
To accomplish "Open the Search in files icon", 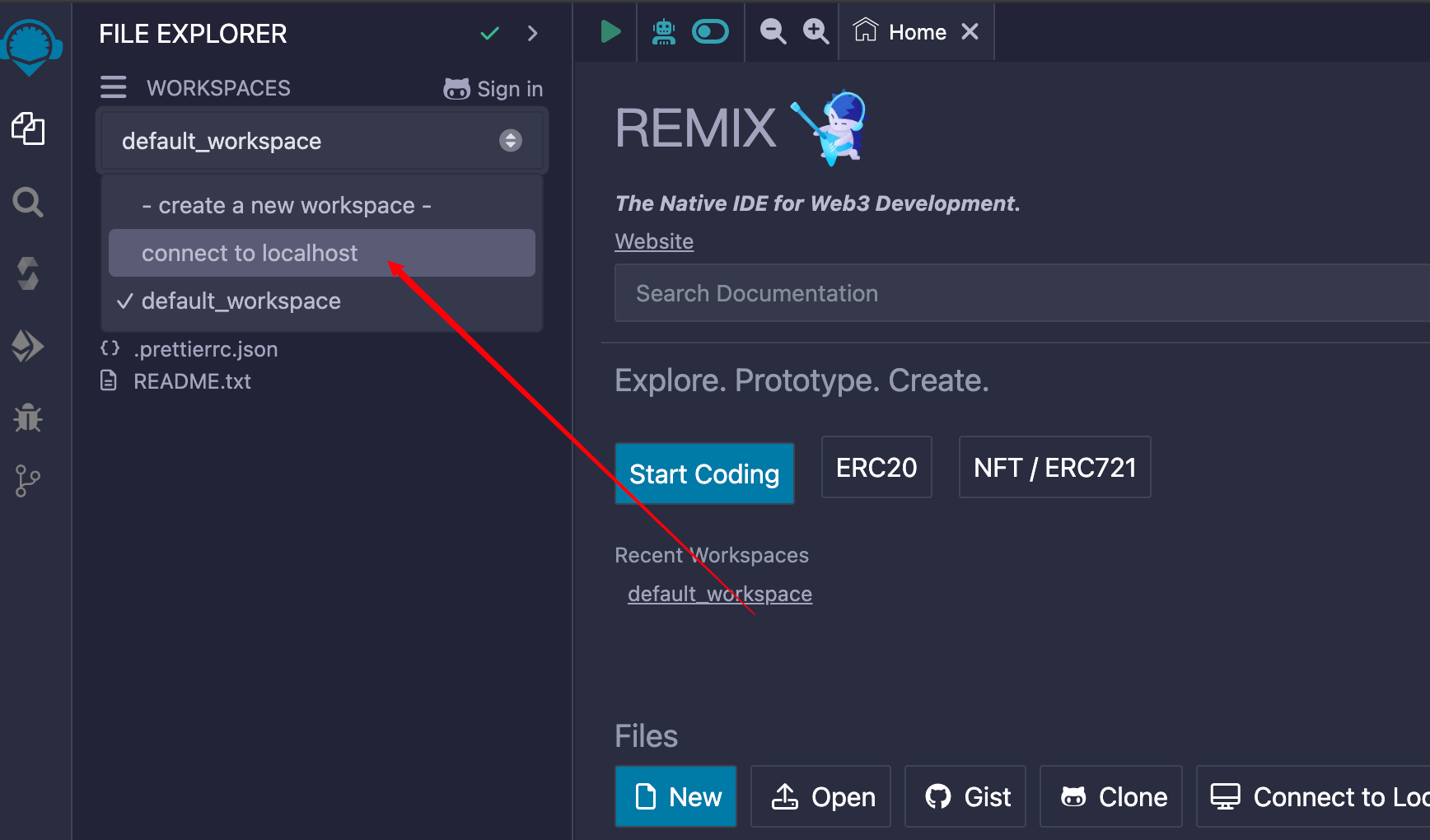I will click(28, 202).
